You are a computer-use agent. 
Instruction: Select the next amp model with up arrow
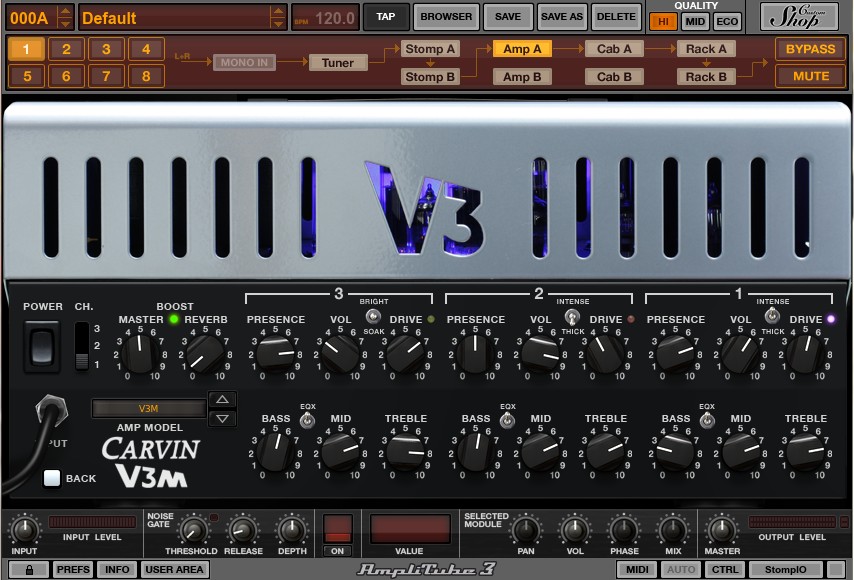(x=222, y=399)
